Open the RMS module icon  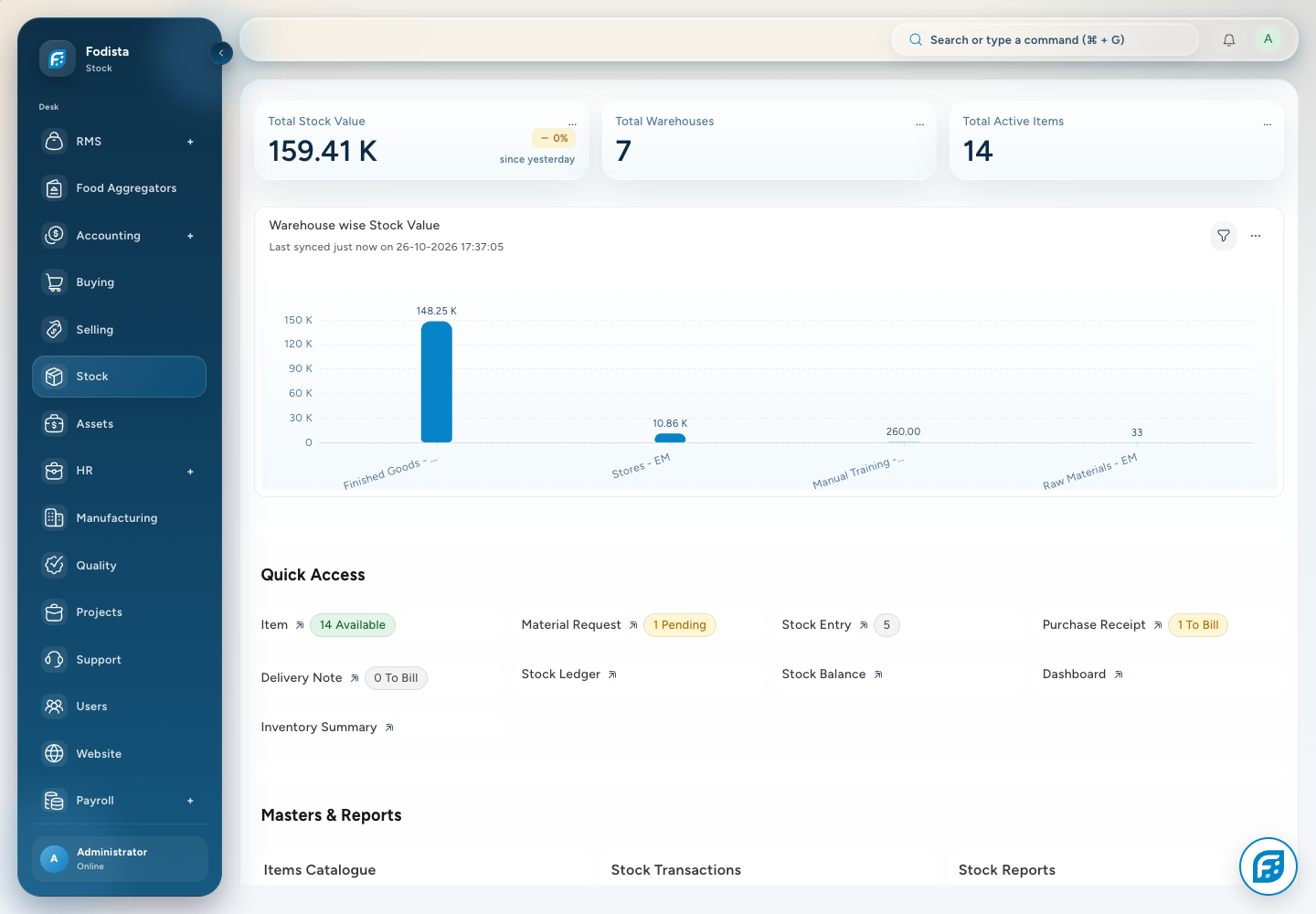55,142
